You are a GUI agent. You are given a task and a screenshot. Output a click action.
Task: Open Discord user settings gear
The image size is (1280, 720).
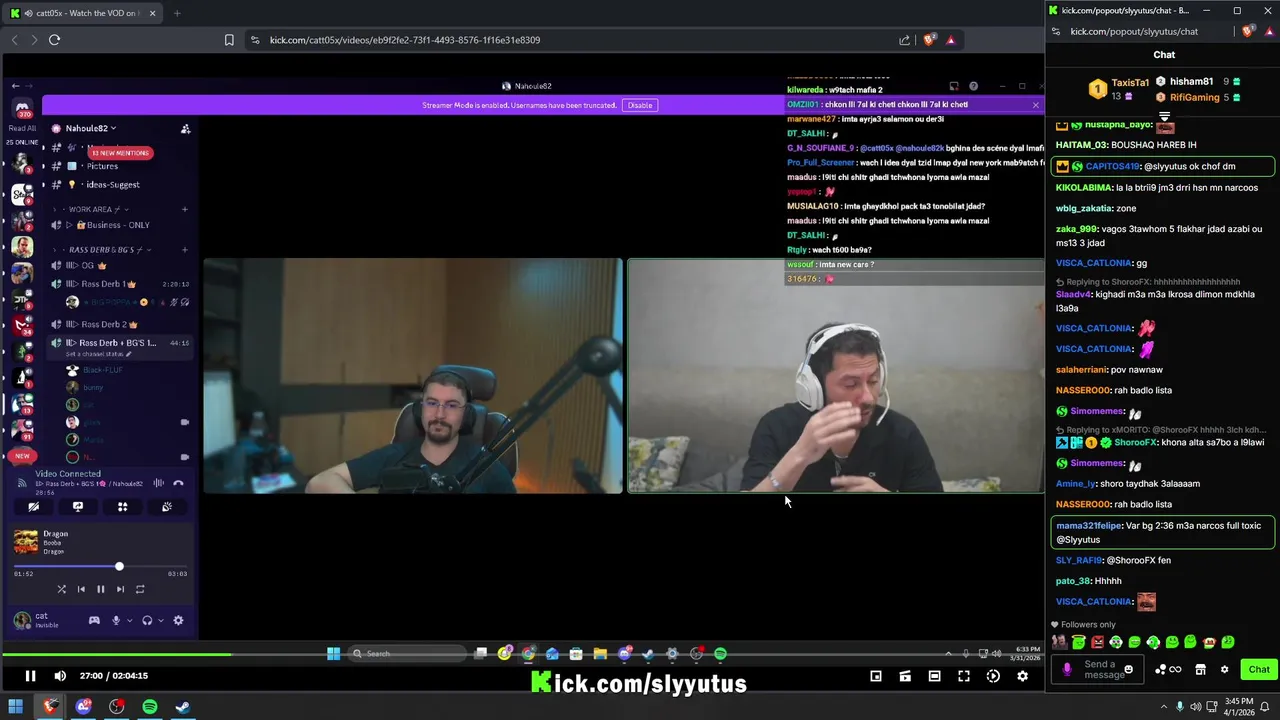(x=178, y=620)
